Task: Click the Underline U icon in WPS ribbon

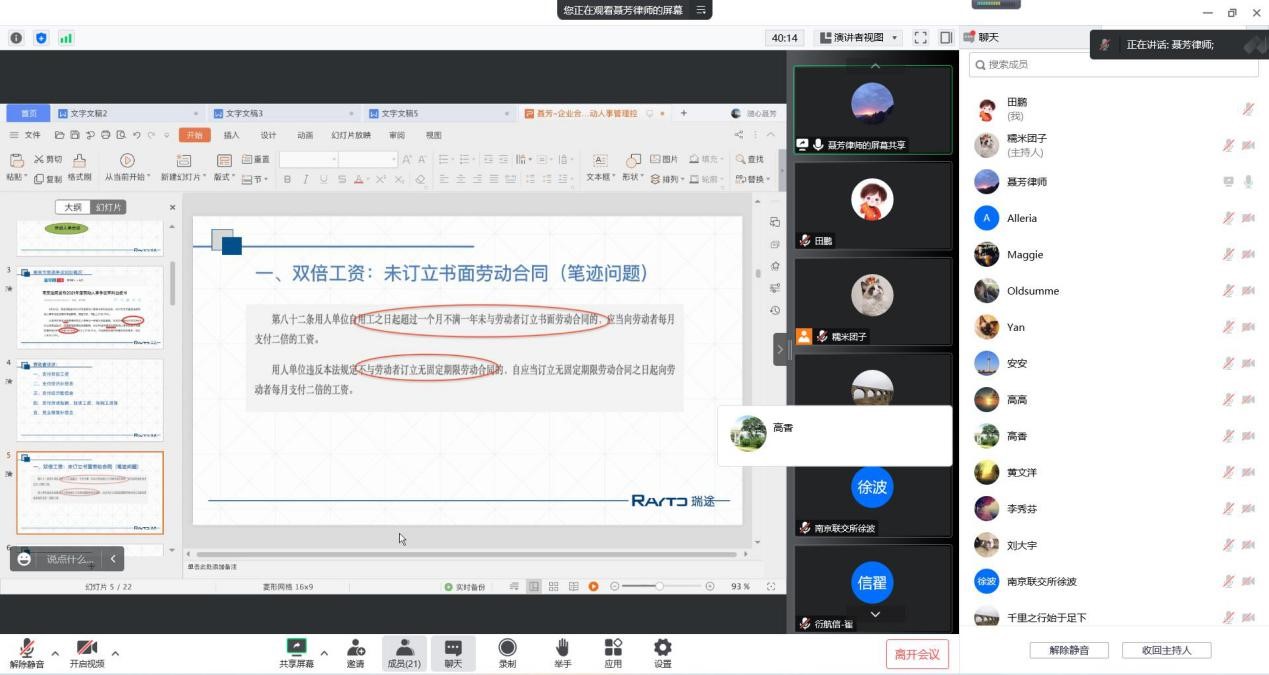Action: tap(323, 180)
